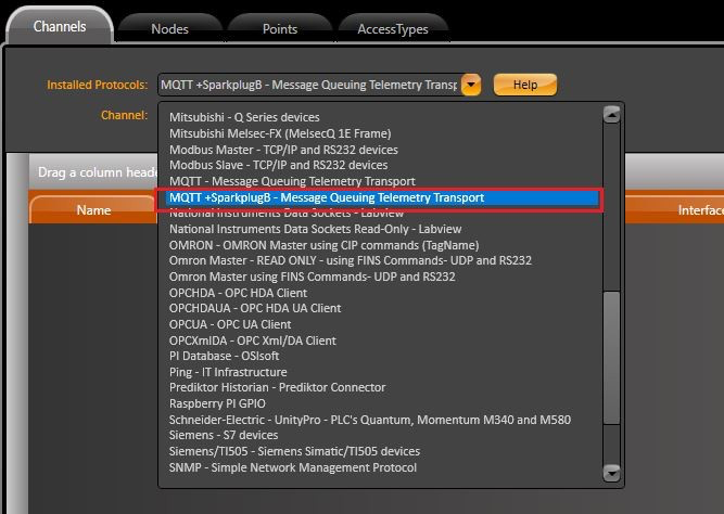Select the highlighted MQTT +SparkplugB entry
Image resolution: width=724 pixels, height=514 pixels.
(x=381, y=198)
